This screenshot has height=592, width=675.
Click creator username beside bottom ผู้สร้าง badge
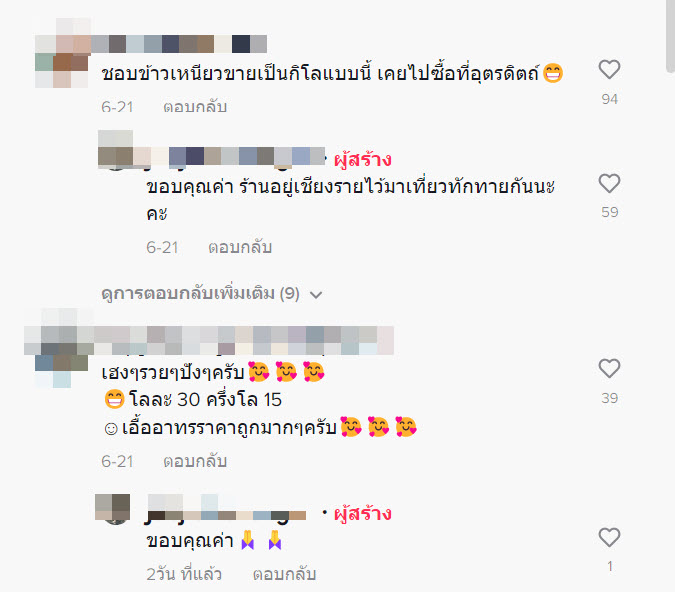pyautogui.click(x=227, y=509)
